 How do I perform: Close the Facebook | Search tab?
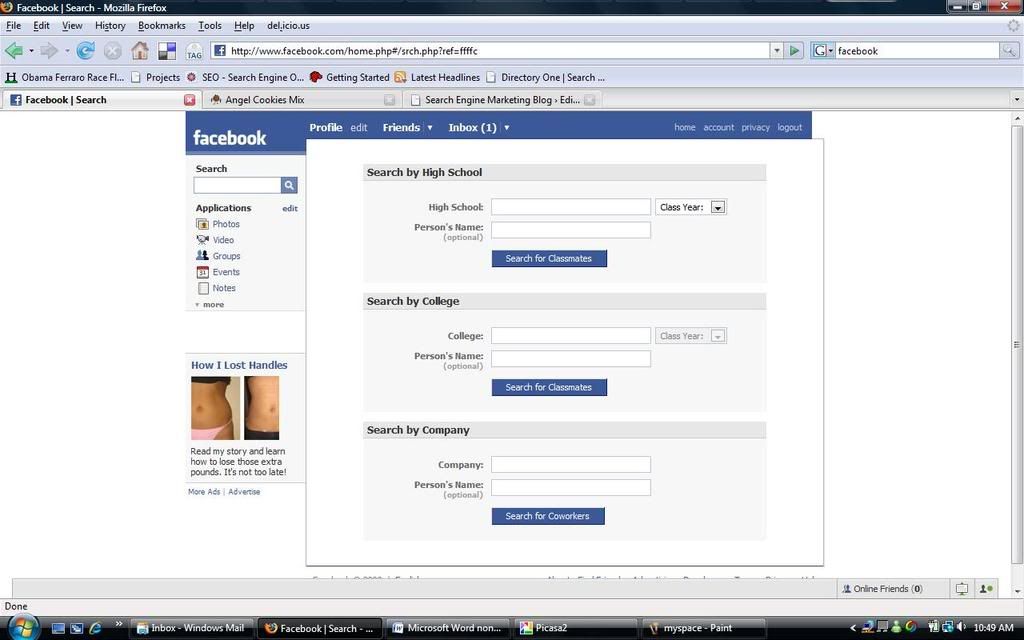pyautogui.click(x=189, y=100)
